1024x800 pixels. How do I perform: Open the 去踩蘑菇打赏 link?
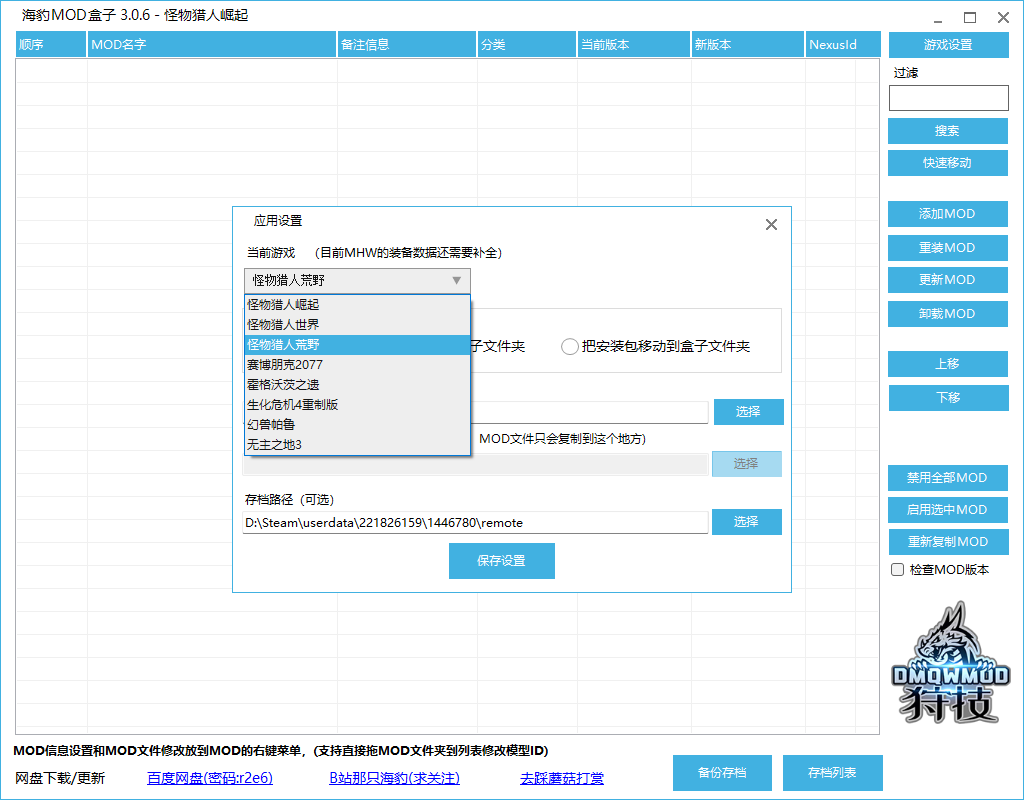pos(562,778)
